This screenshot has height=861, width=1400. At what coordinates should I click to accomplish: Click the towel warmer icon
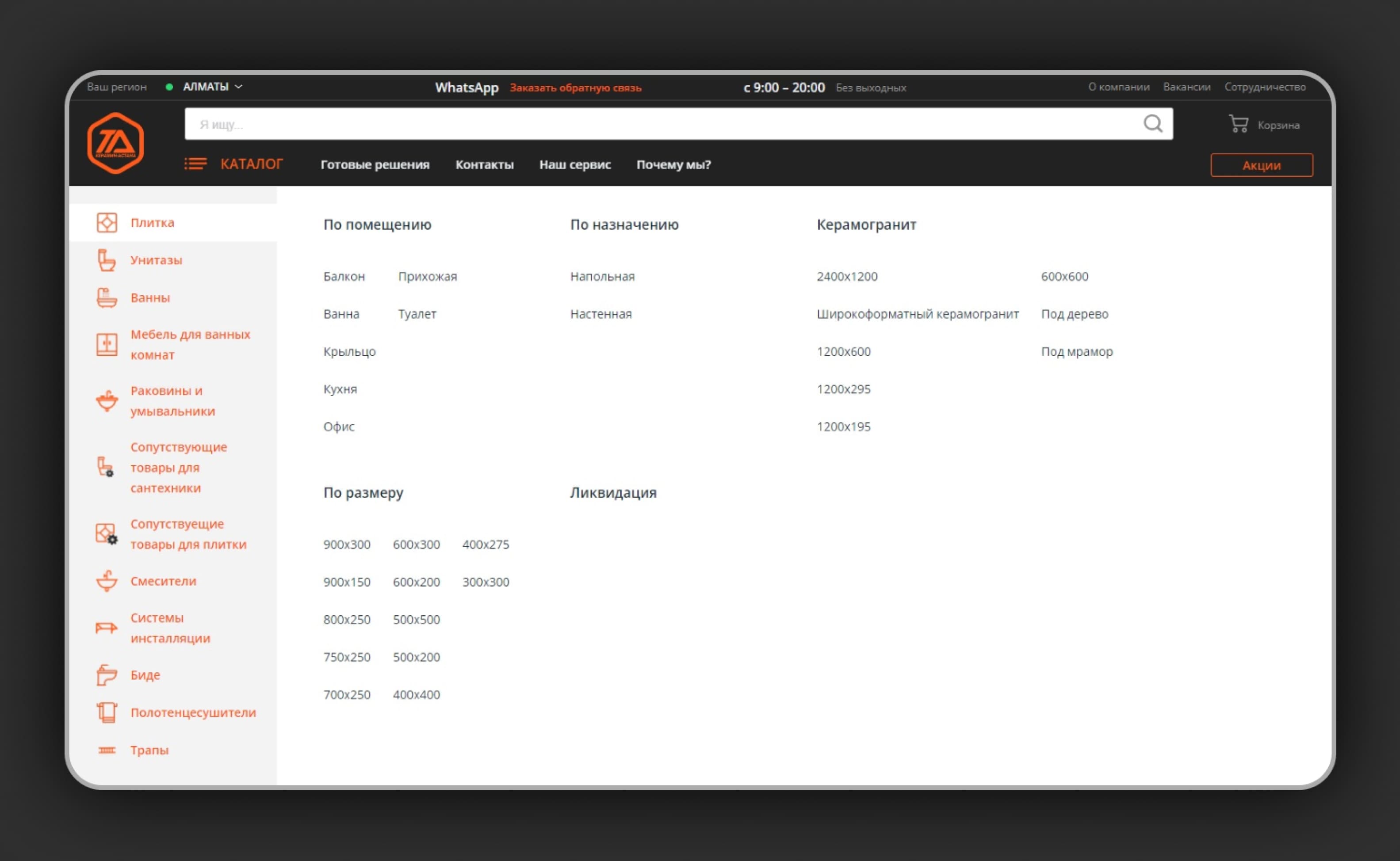coord(107,712)
